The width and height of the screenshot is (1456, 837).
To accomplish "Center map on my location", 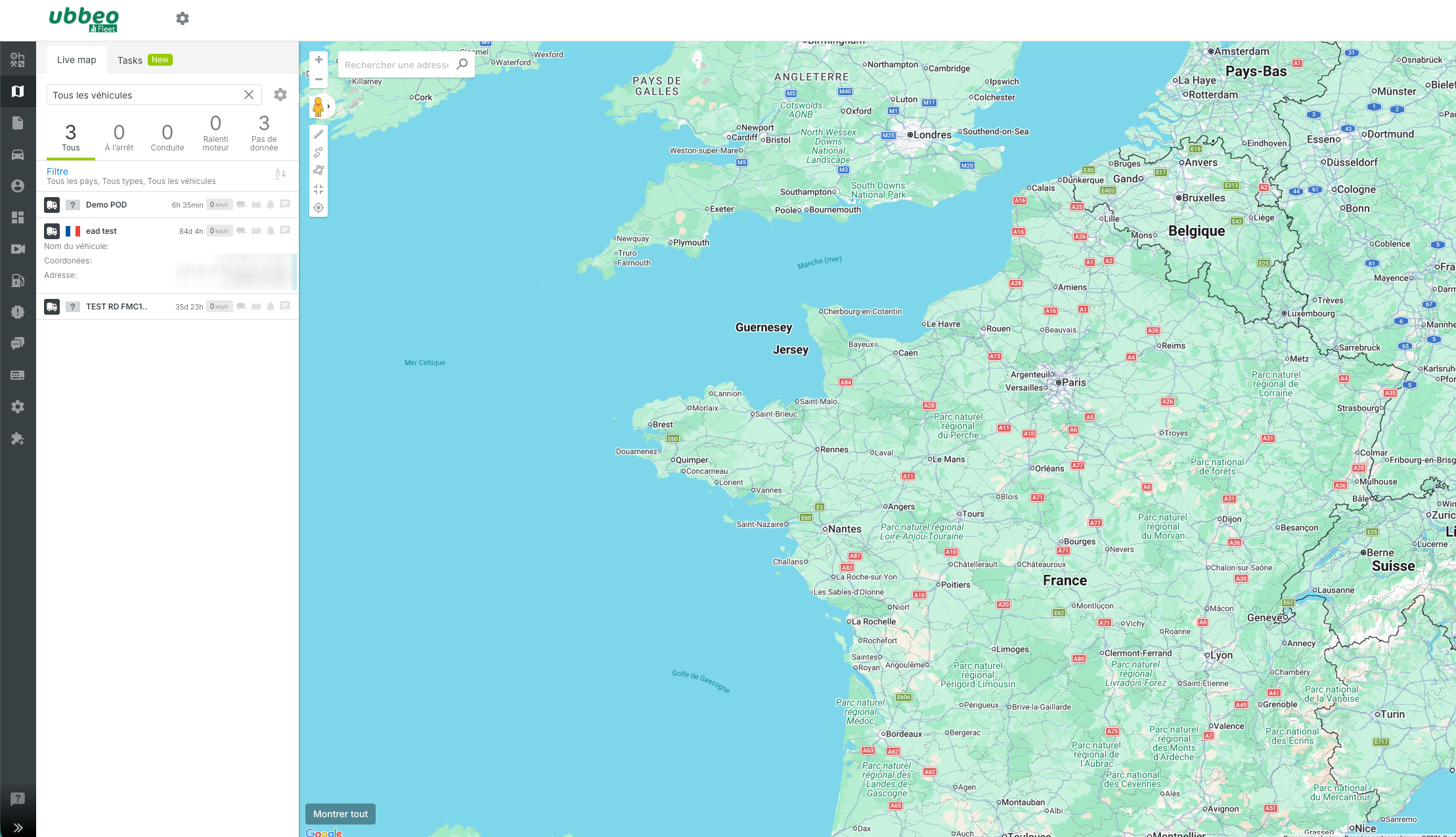I will click(319, 208).
